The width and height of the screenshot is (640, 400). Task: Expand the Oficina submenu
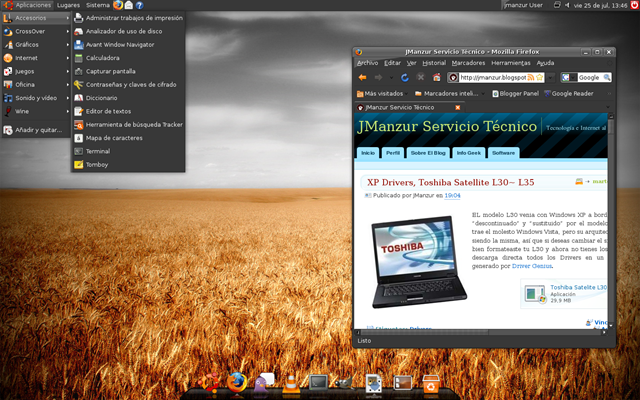[36, 85]
